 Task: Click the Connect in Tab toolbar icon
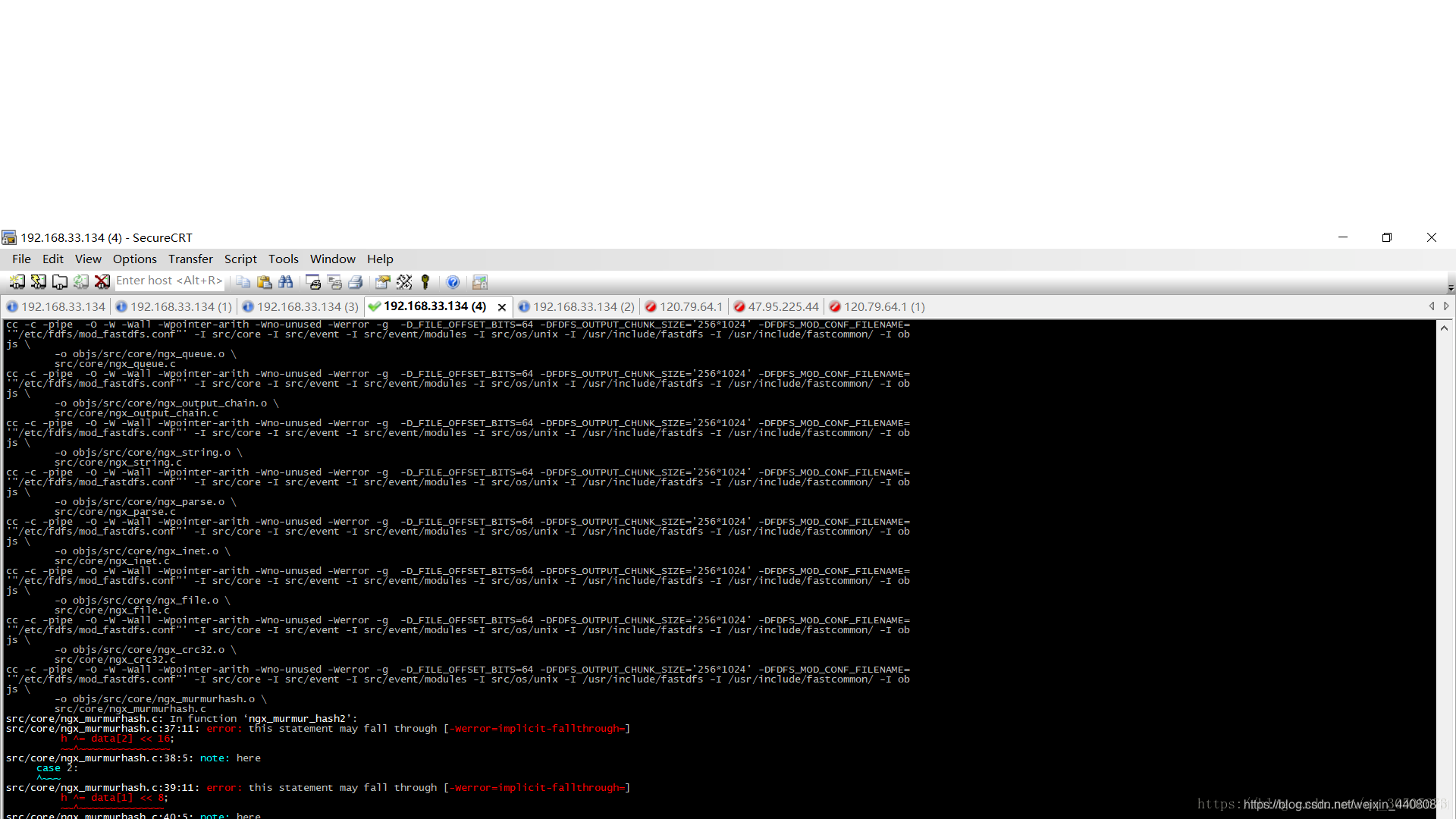click(59, 282)
